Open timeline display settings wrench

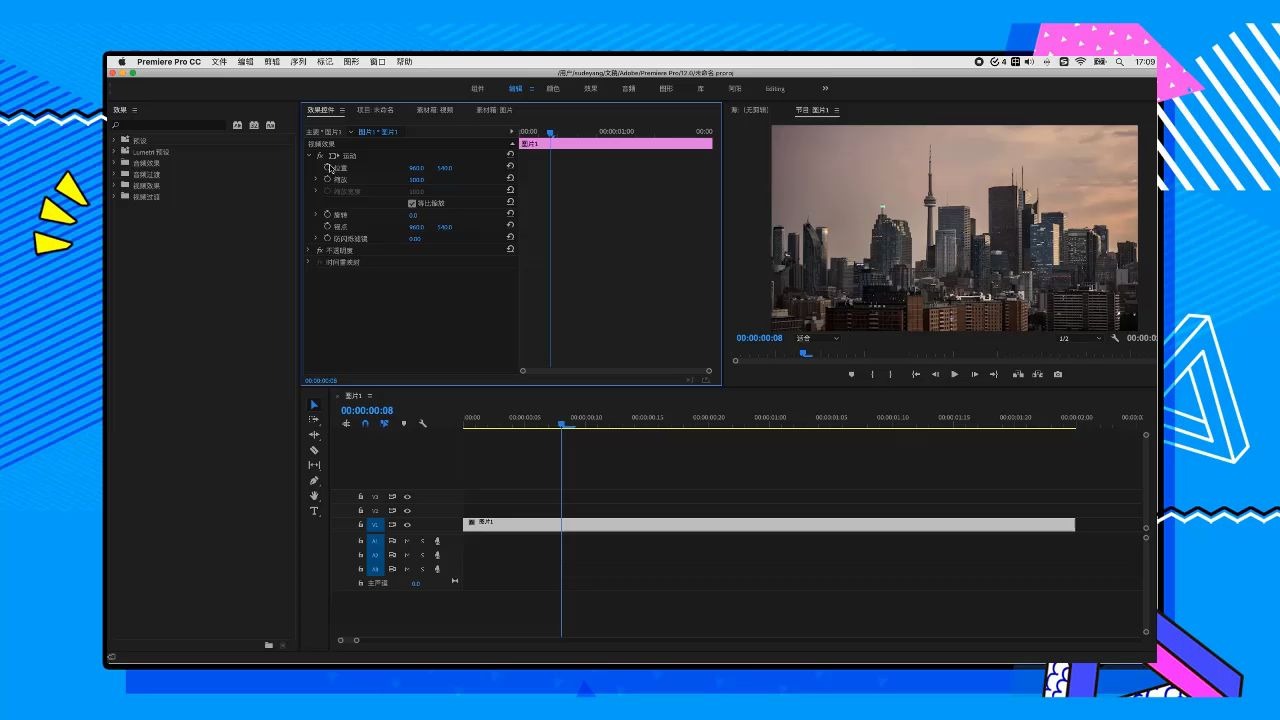point(423,424)
